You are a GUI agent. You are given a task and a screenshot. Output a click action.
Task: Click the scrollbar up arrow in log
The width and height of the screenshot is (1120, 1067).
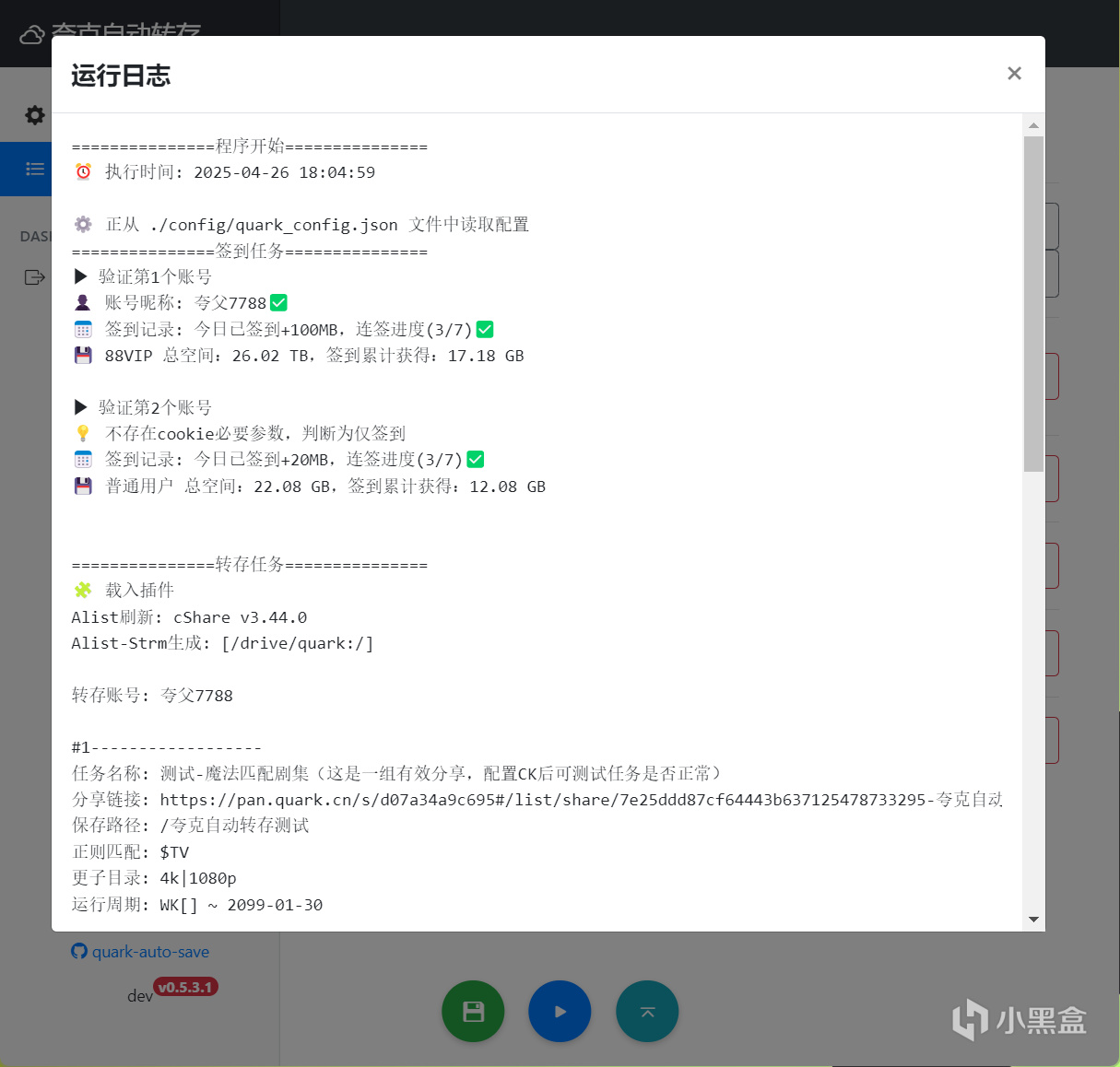coord(1033,125)
